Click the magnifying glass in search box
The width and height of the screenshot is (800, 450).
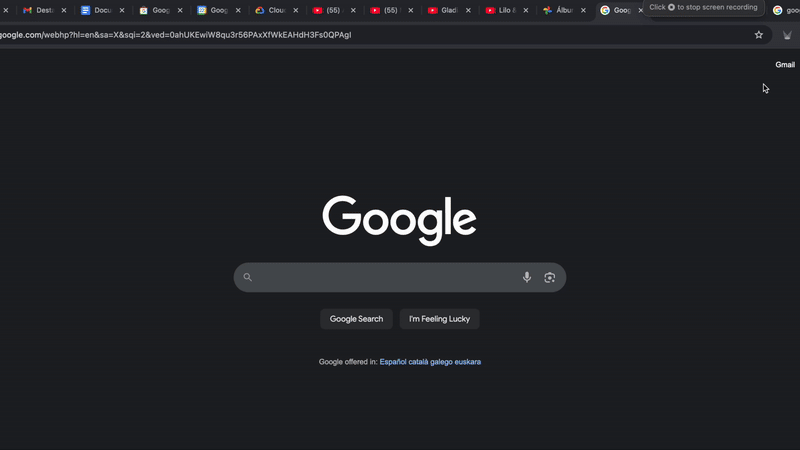pyautogui.click(x=248, y=277)
